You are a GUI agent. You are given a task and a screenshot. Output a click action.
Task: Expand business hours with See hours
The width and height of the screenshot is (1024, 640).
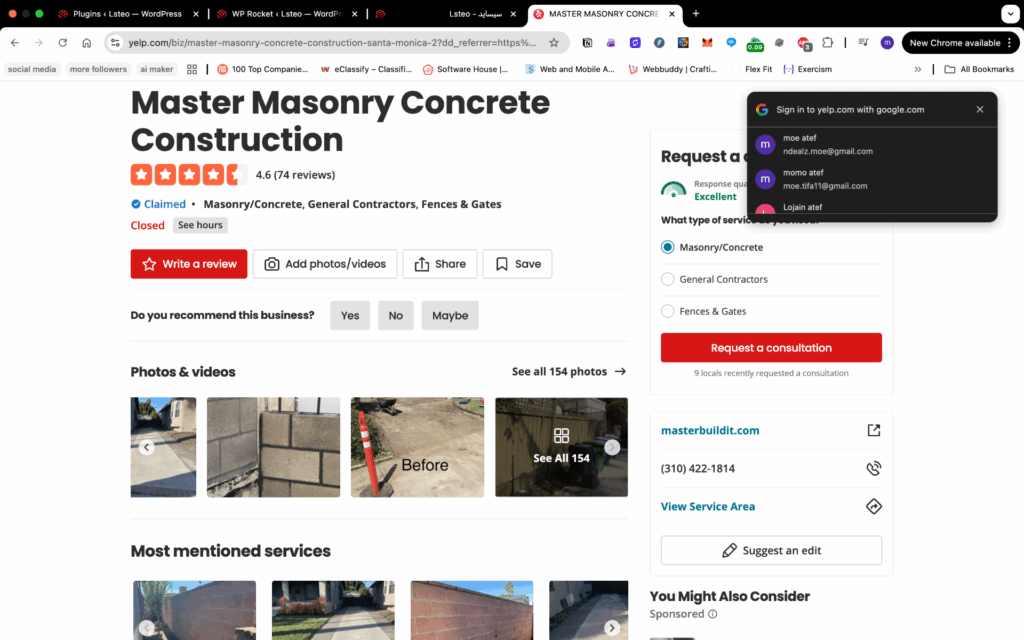[x=199, y=225]
